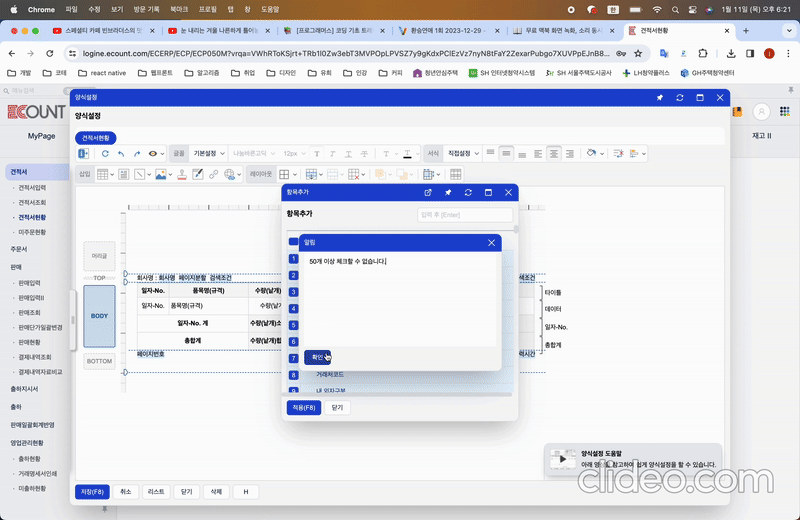
Task: Click the insert table icon
Action: pyautogui.click(x=105, y=175)
